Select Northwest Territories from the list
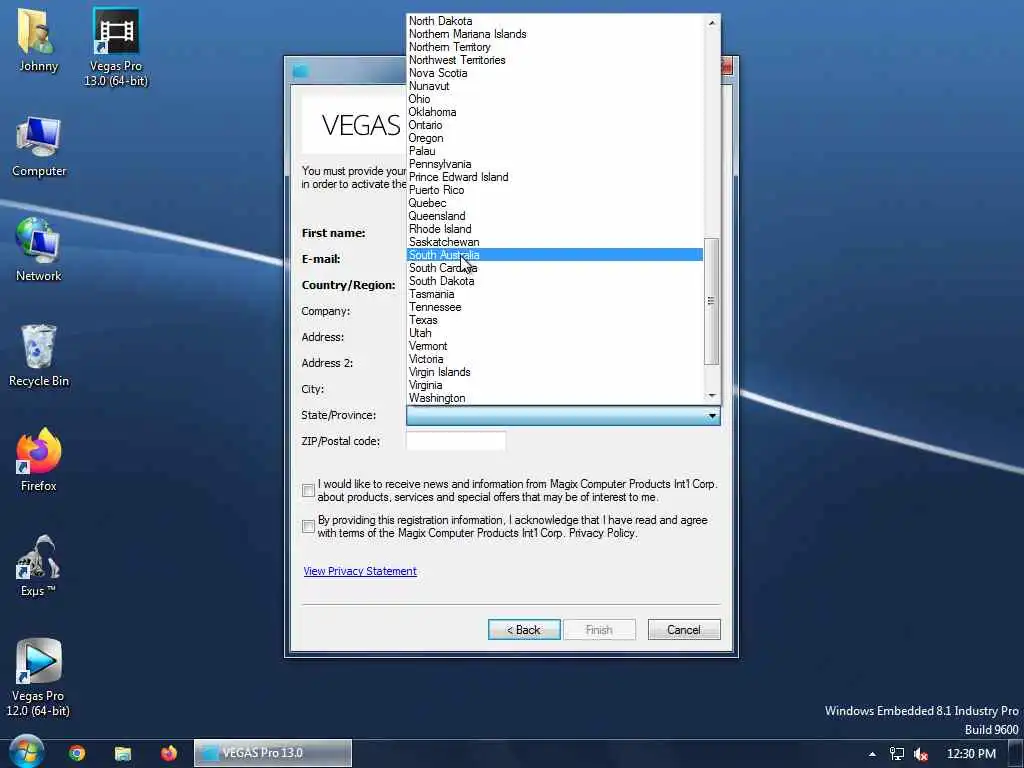The height and width of the screenshot is (768, 1024). [554, 60]
